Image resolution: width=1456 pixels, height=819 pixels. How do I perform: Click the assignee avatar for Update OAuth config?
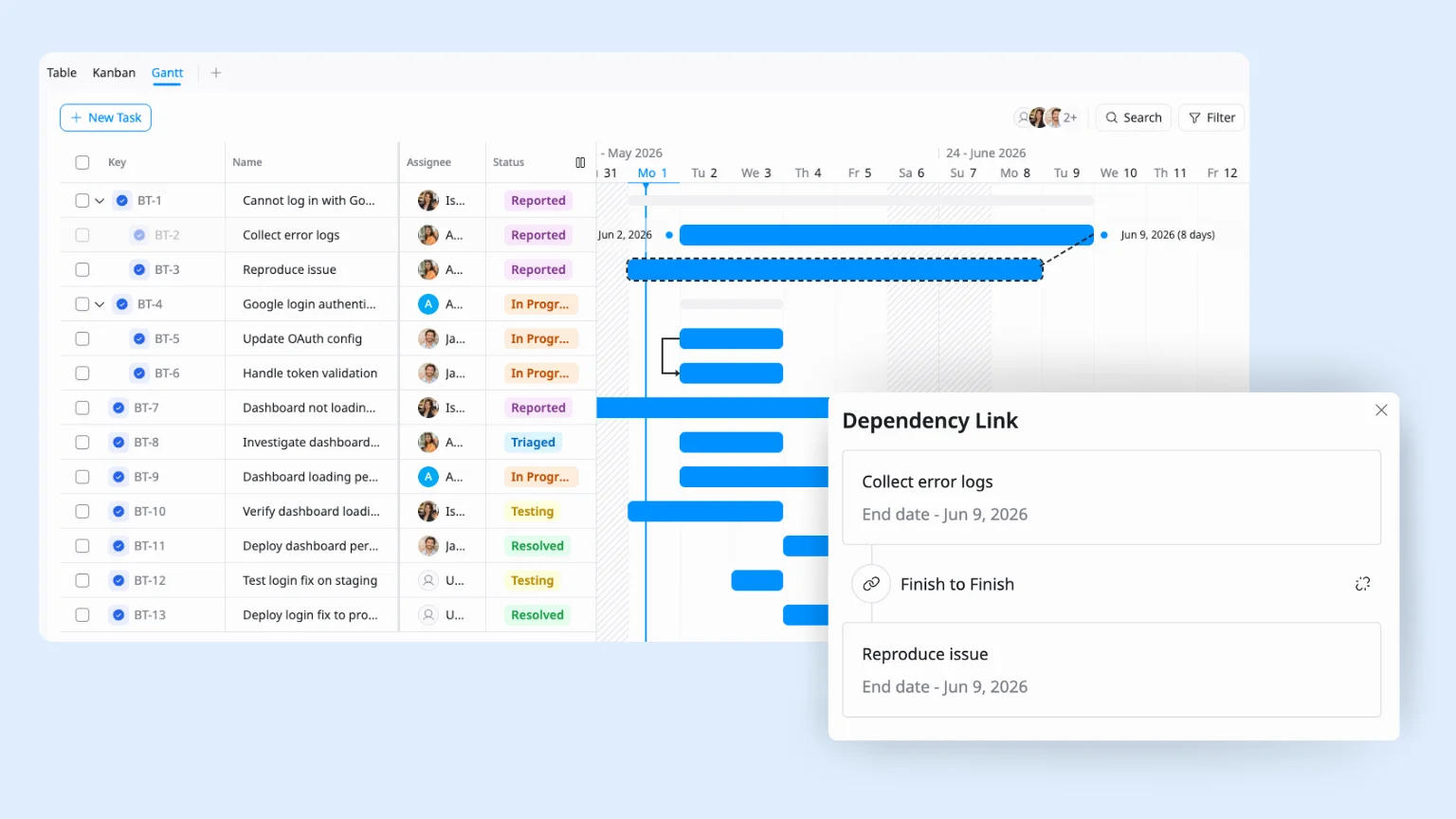(x=428, y=338)
